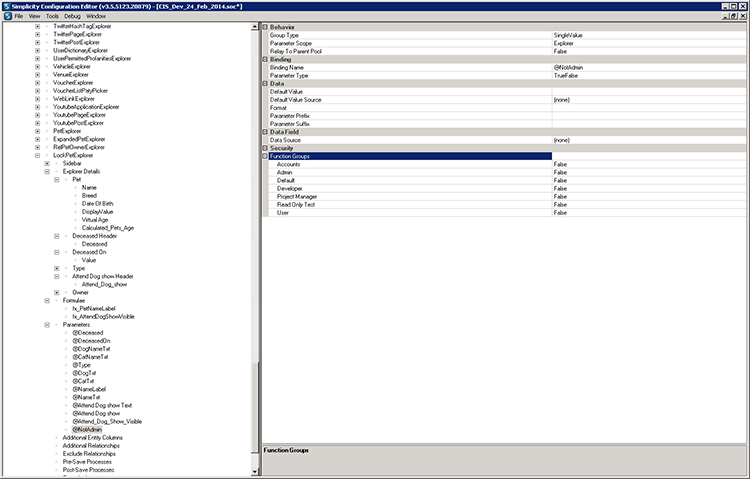750x479 pixels.
Task: Open the File menu
Action: [x=19, y=16]
